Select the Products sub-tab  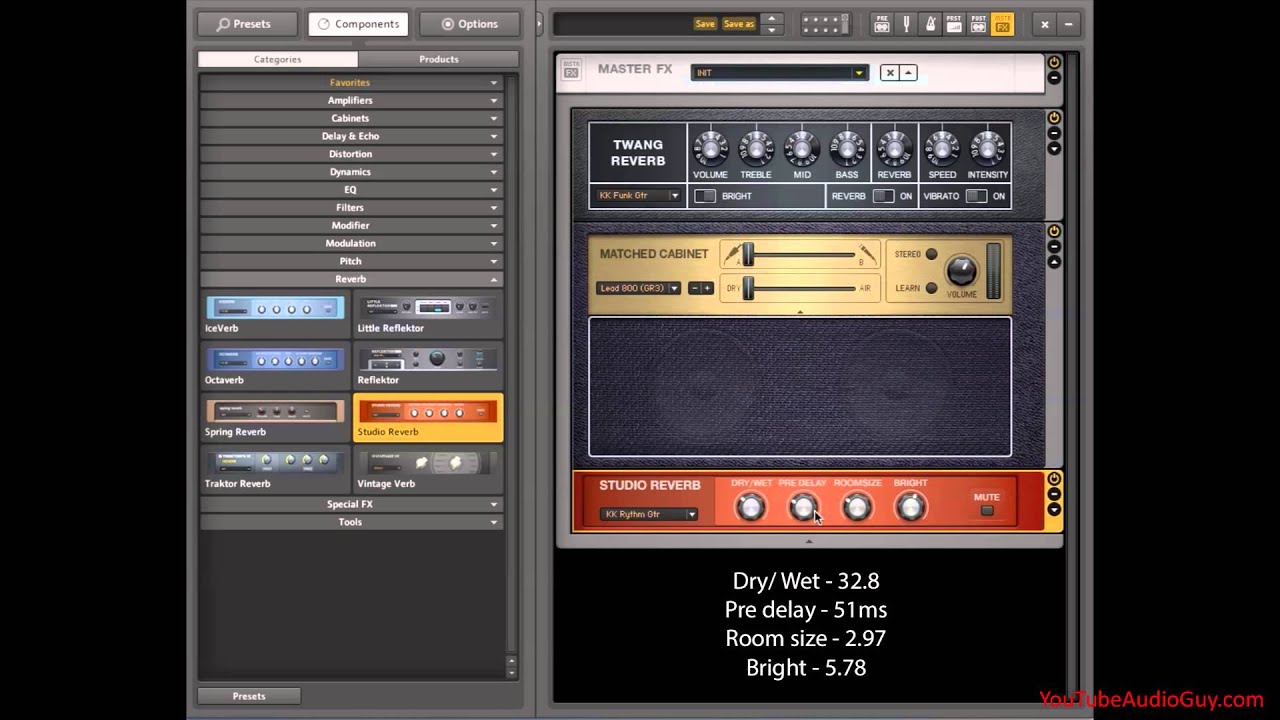tap(439, 59)
